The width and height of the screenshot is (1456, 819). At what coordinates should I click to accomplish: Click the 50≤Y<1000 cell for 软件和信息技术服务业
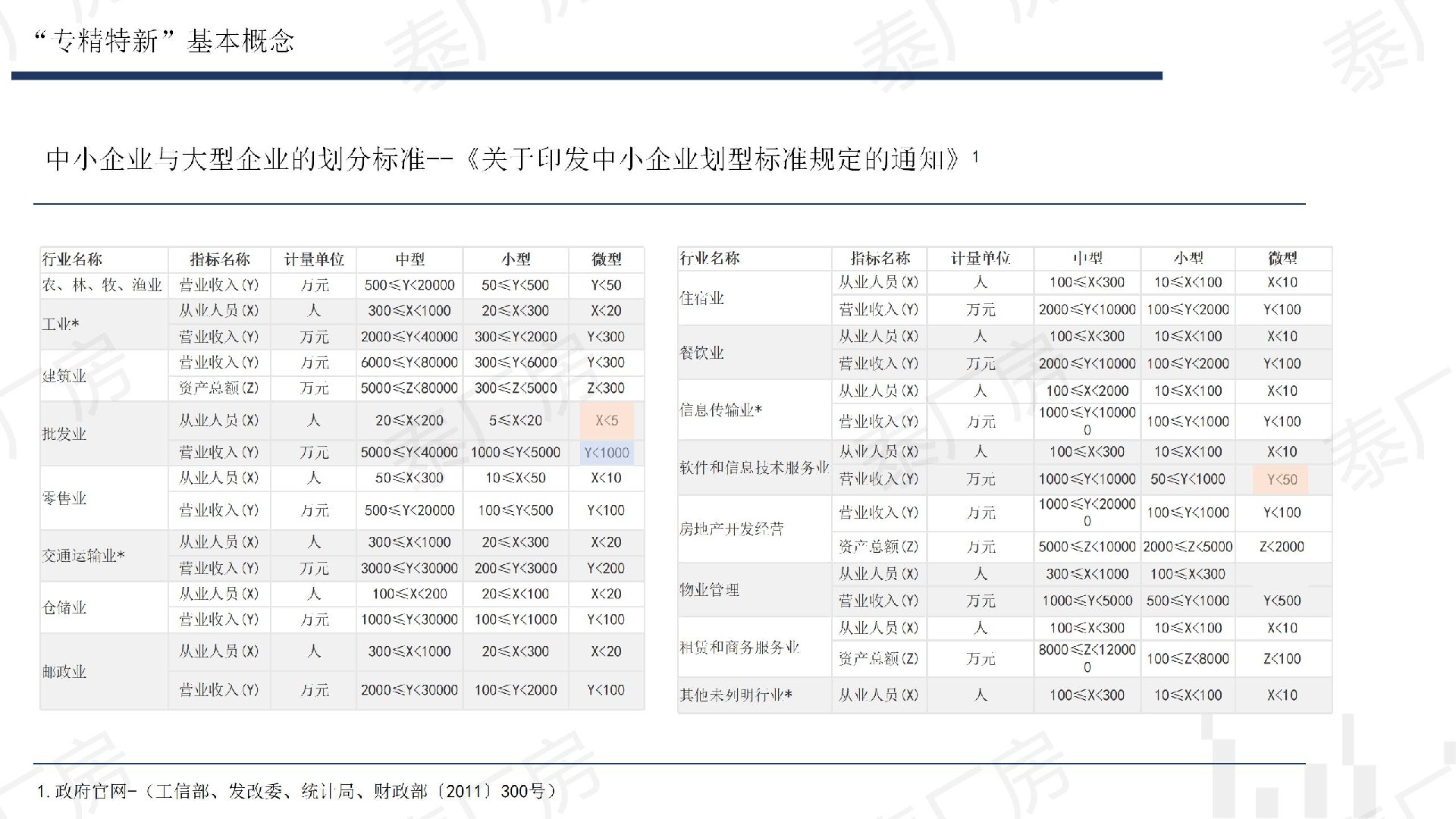point(1188,479)
